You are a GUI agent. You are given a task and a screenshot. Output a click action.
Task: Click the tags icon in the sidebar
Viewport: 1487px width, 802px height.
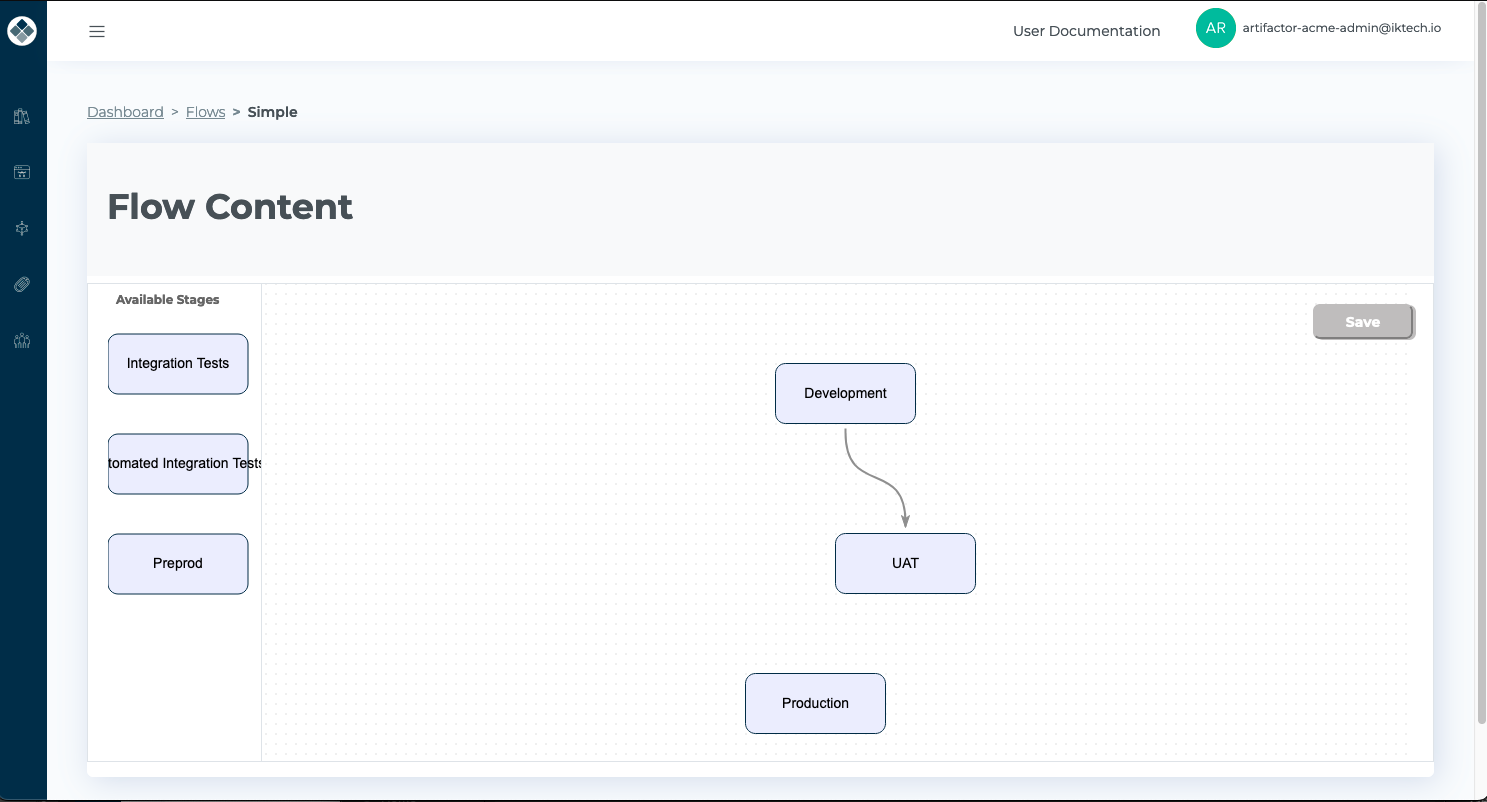click(x=22, y=284)
